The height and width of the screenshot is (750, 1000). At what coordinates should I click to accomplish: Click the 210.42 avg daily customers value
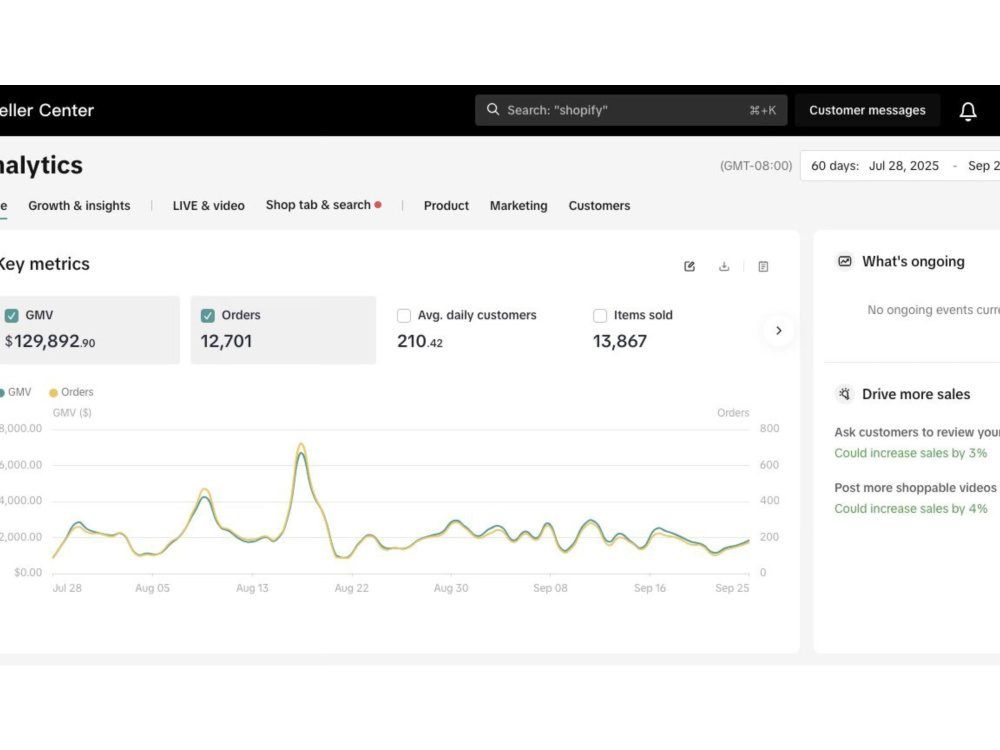(420, 342)
